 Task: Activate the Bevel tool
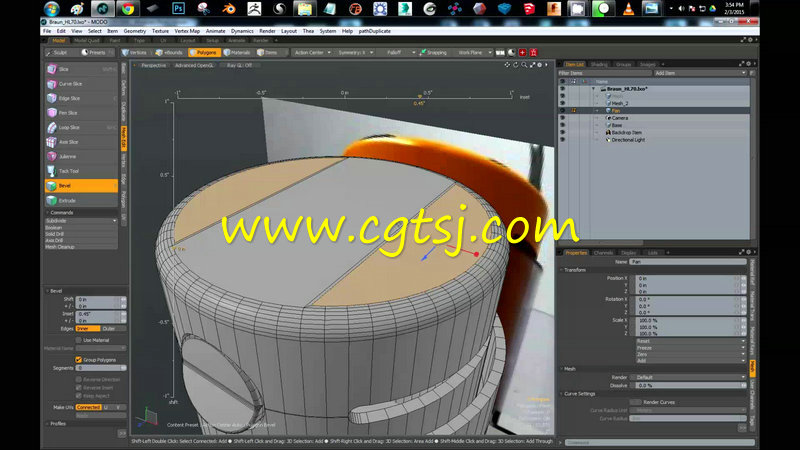tap(81, 186)
